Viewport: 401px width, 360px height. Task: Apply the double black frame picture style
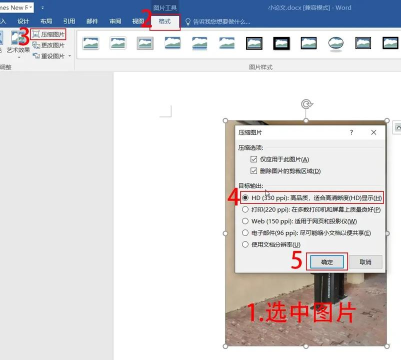click(254, 43)
